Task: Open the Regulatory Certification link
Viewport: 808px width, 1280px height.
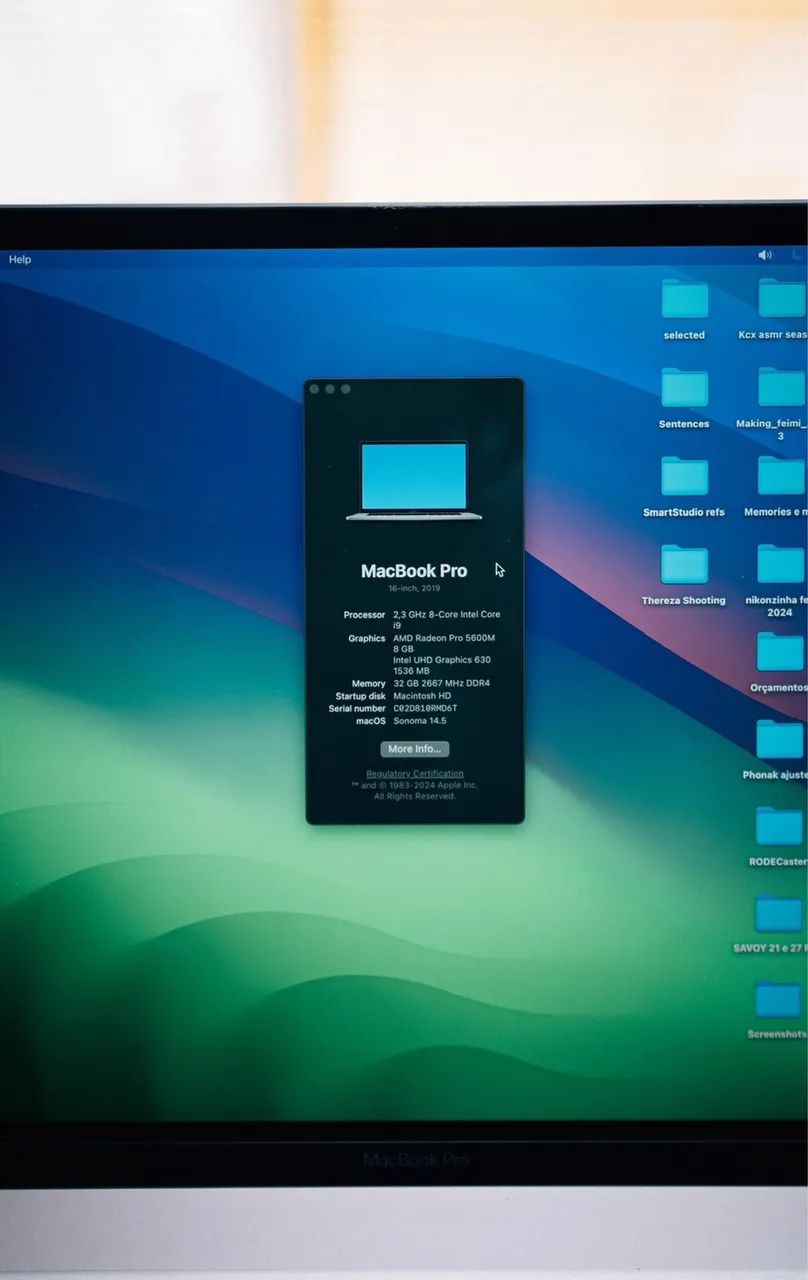Action: pyautogui.click(x=415, y=774)
